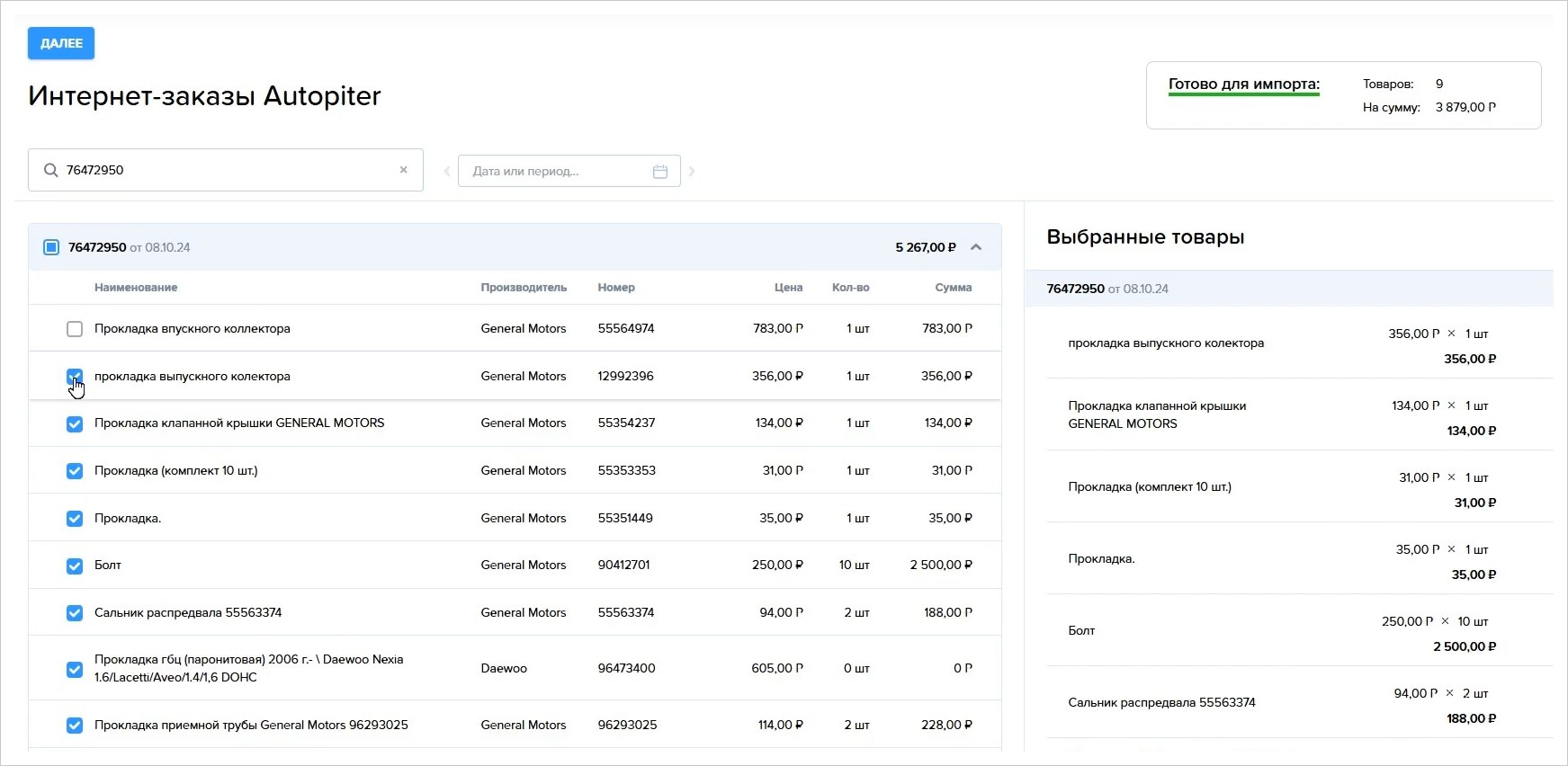Uncheck the Болт item checkbox
The width and height of the screenshot is (1568, 766).
75,566
